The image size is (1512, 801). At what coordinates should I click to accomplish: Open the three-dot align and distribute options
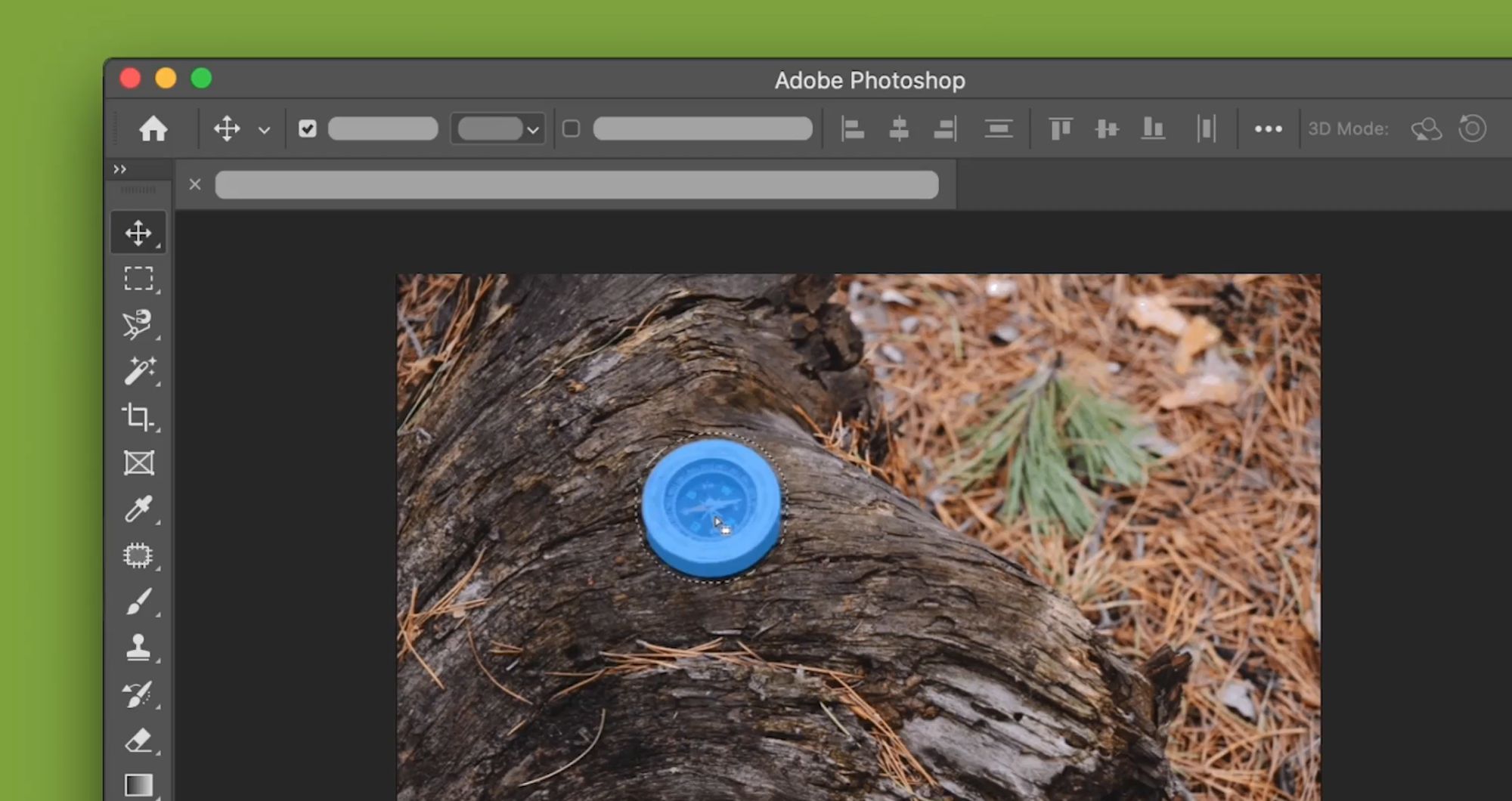1268,129
